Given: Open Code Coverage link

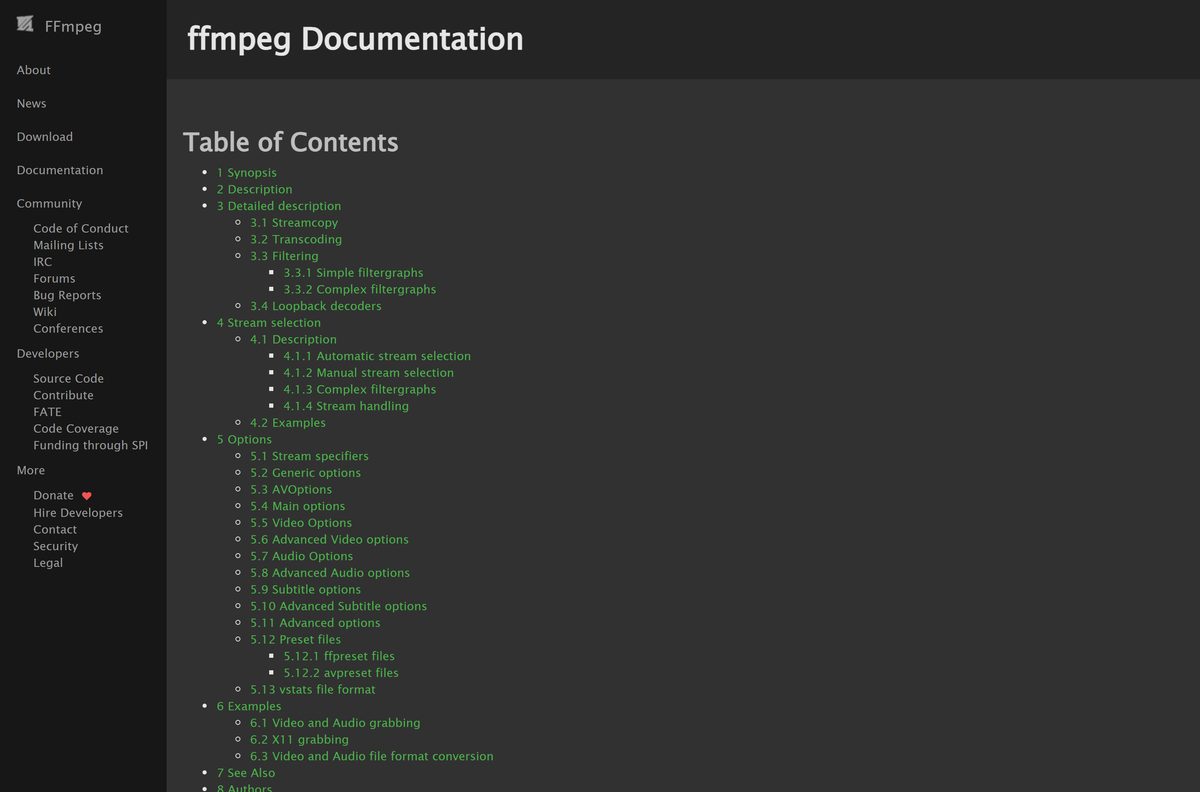Looking at the screenshot, I should [76, 428].
